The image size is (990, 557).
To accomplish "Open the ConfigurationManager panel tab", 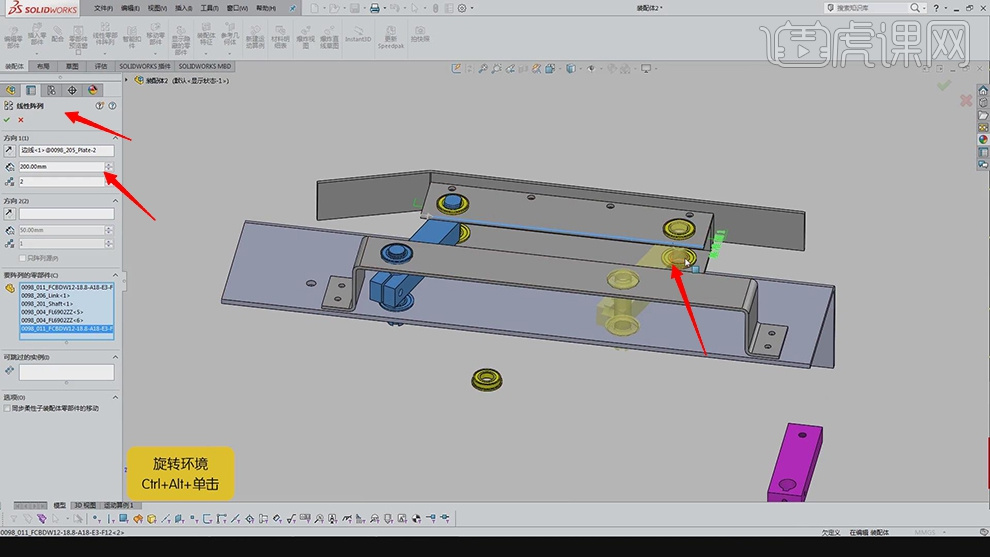I will click(52, 90).
